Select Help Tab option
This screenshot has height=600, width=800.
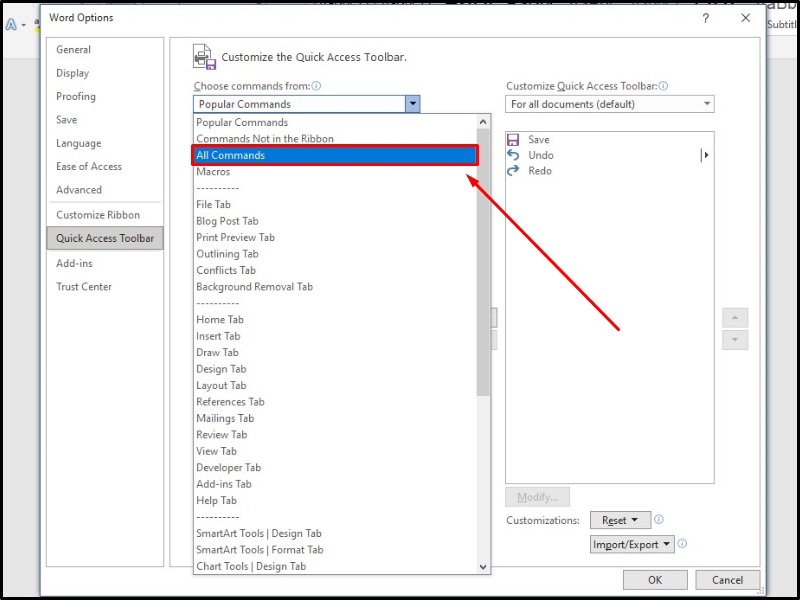click(x=335, y=501)
